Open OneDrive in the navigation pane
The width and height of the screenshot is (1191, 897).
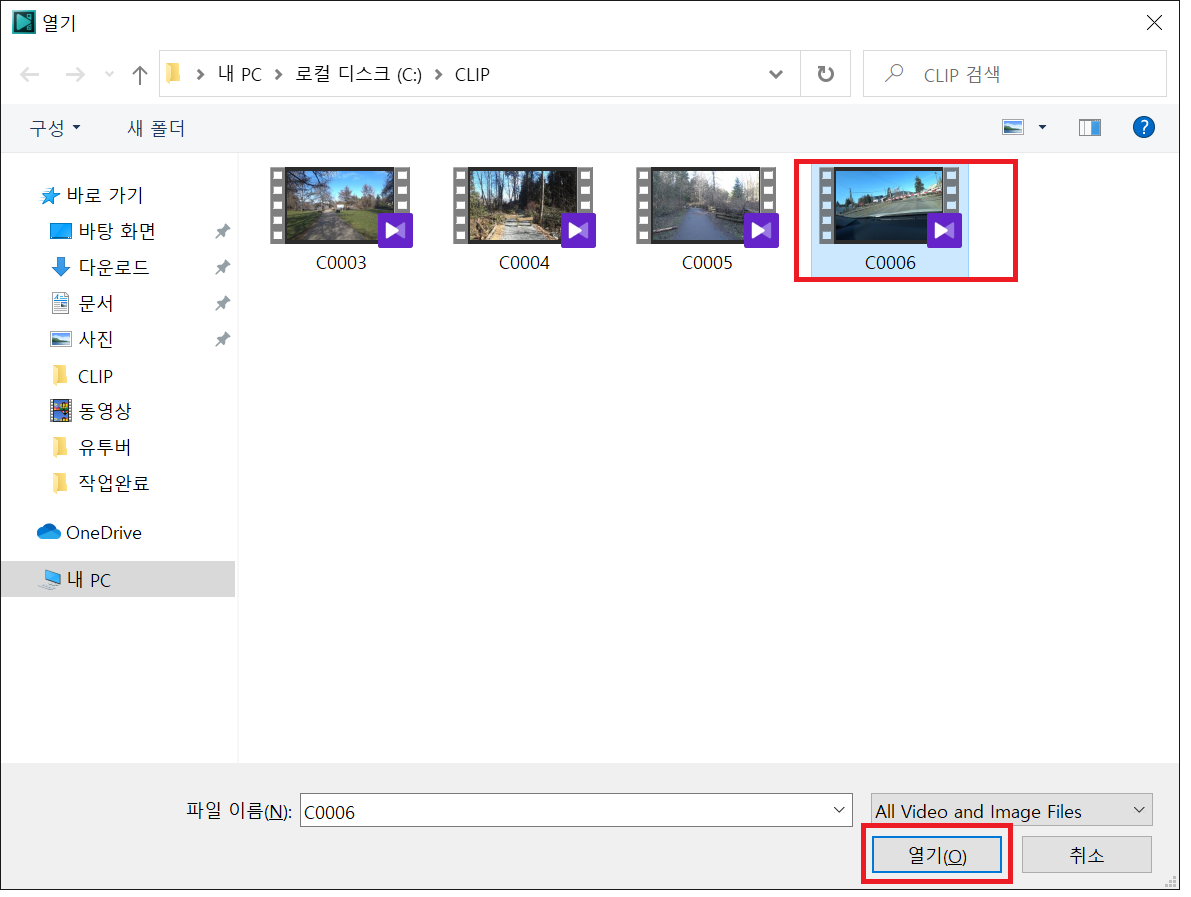103,533
